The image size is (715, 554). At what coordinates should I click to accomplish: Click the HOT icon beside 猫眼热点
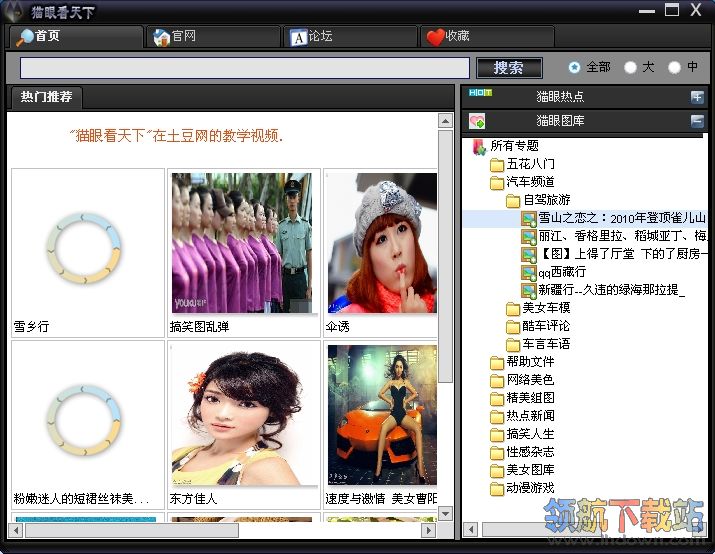(x=480, y=93)
